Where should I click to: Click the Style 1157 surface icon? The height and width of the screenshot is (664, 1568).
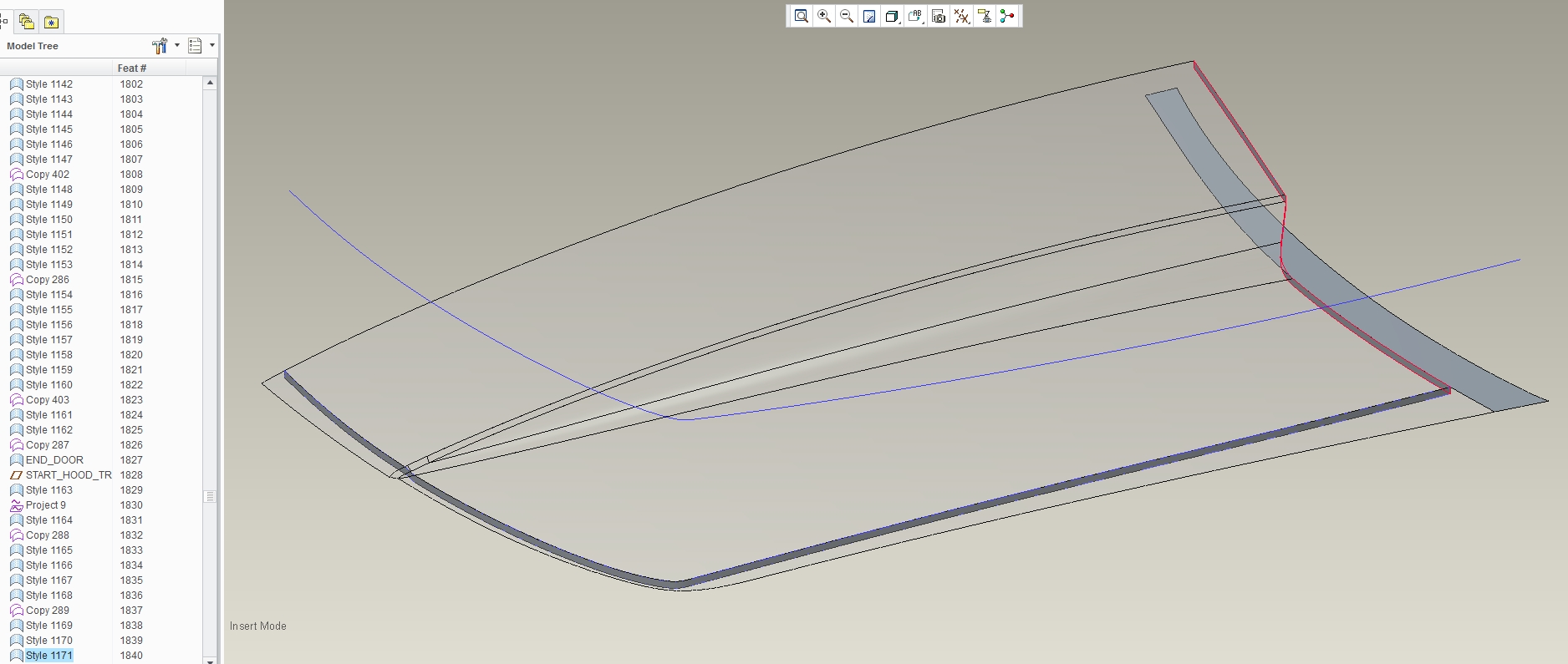point(17,340)
